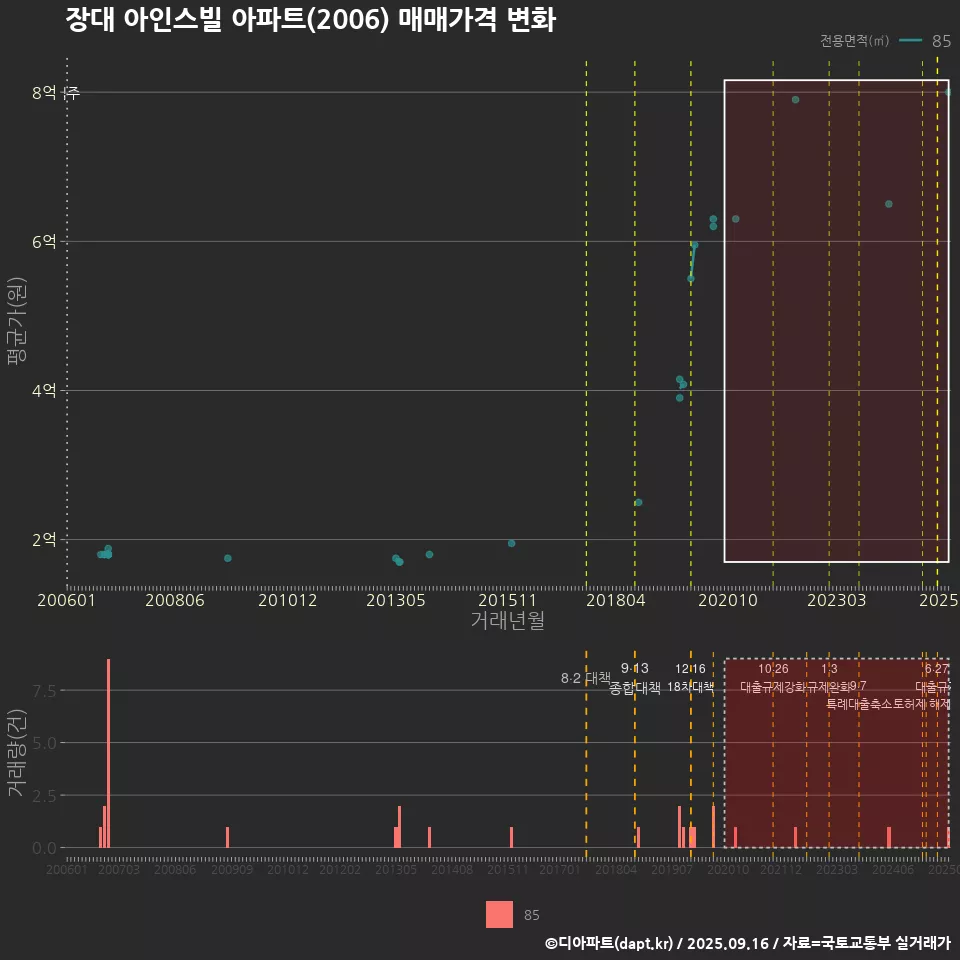Click '201511' on the price chart axis
The height and width of the screenshot is (960, 960).
508,600
